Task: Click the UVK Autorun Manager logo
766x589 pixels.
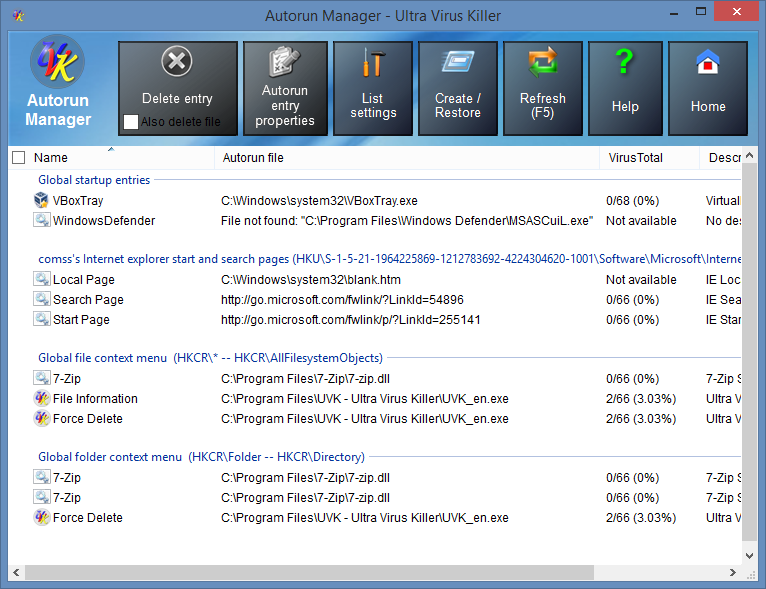Action: 58,62
